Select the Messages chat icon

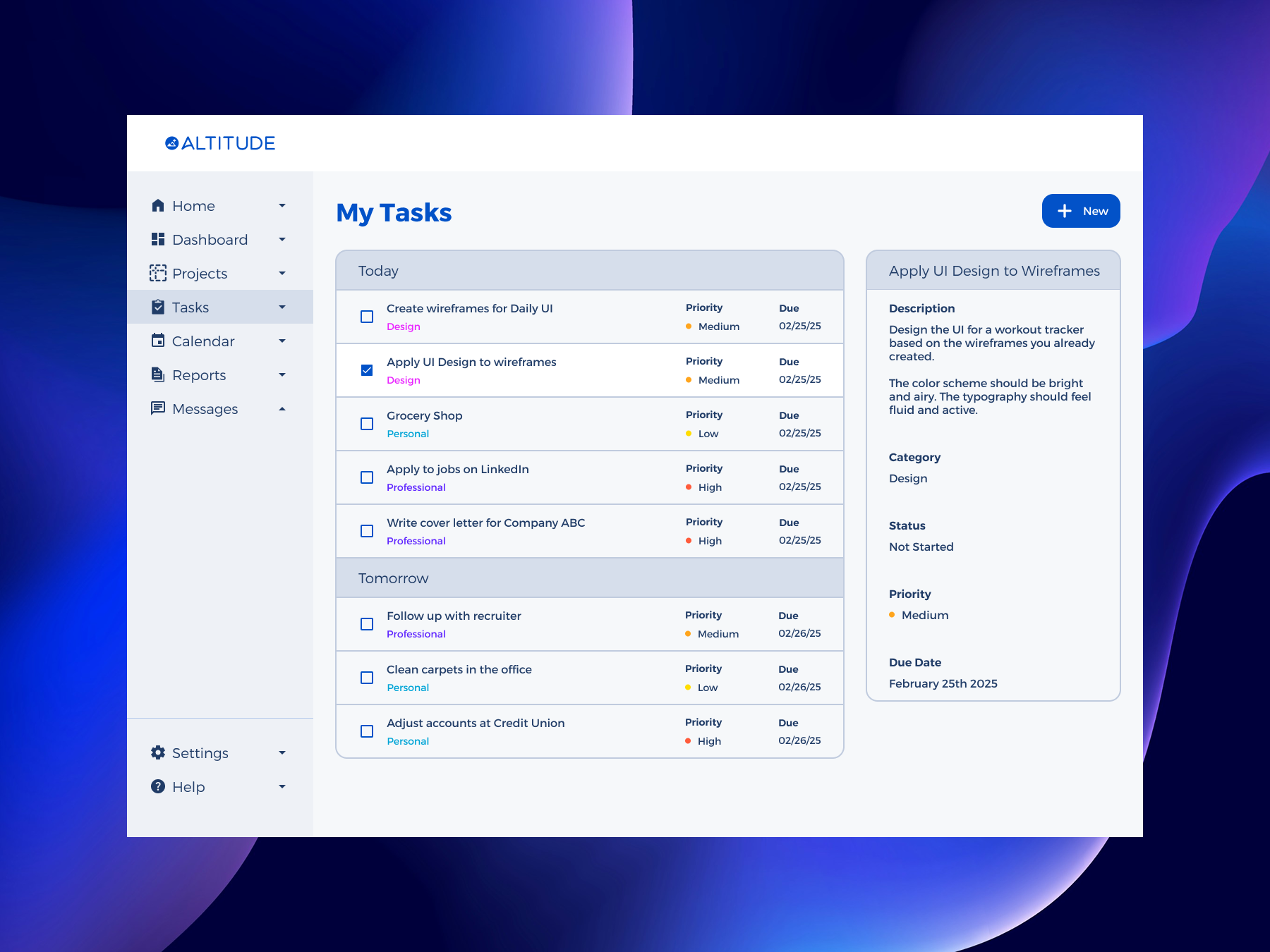tap(158, 408)
